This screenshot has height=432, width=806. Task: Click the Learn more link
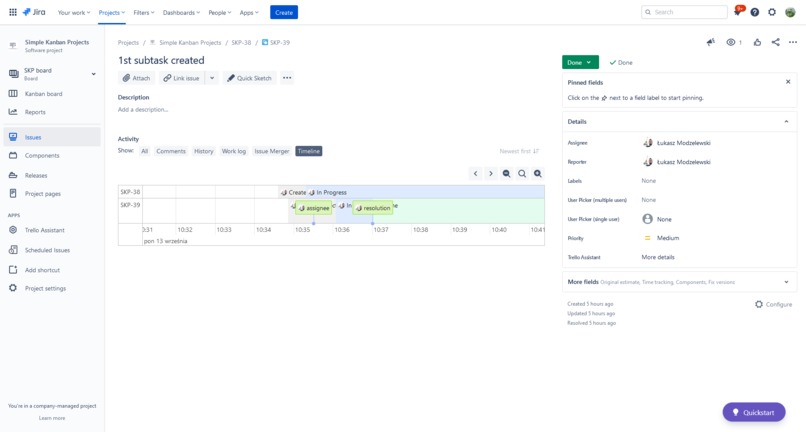pos(52,418)
